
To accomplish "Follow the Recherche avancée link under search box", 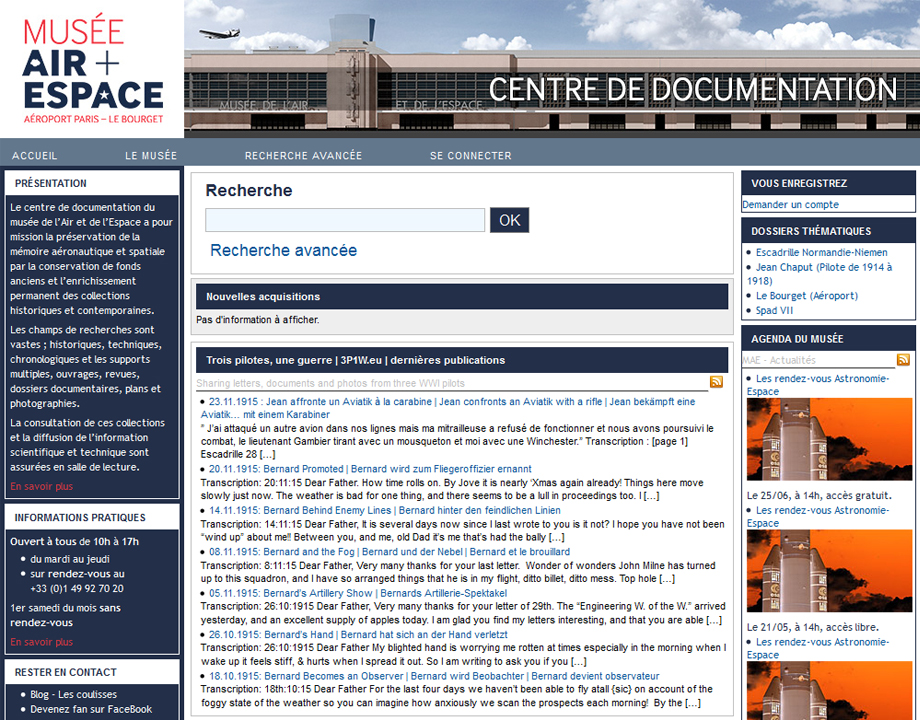I will coord(283,251).
